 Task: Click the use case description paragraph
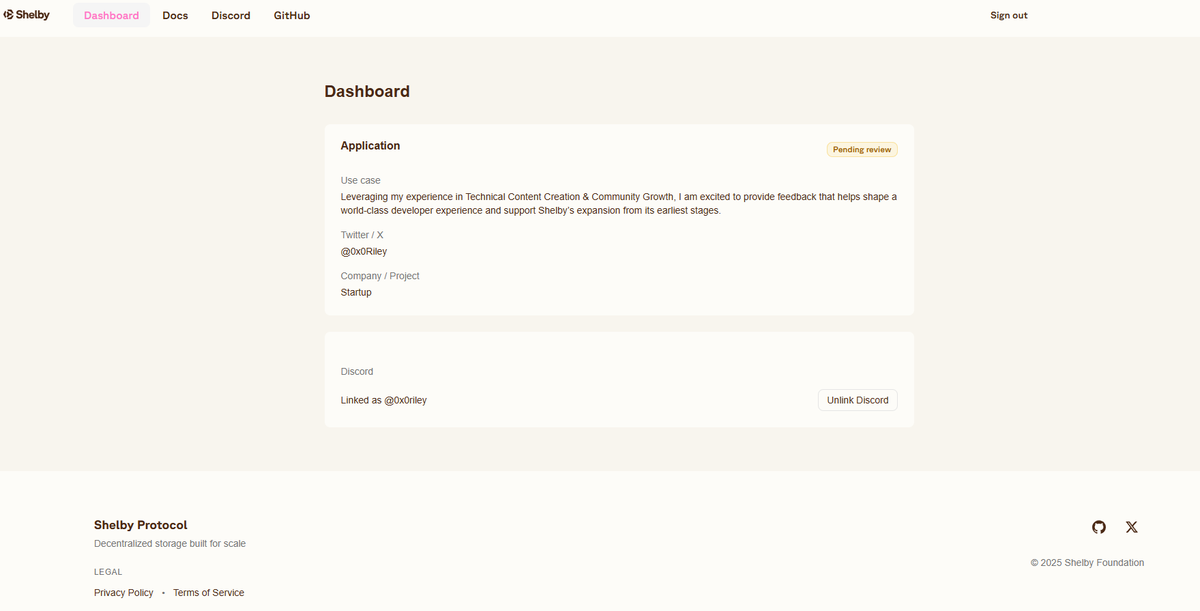(619, 204)
